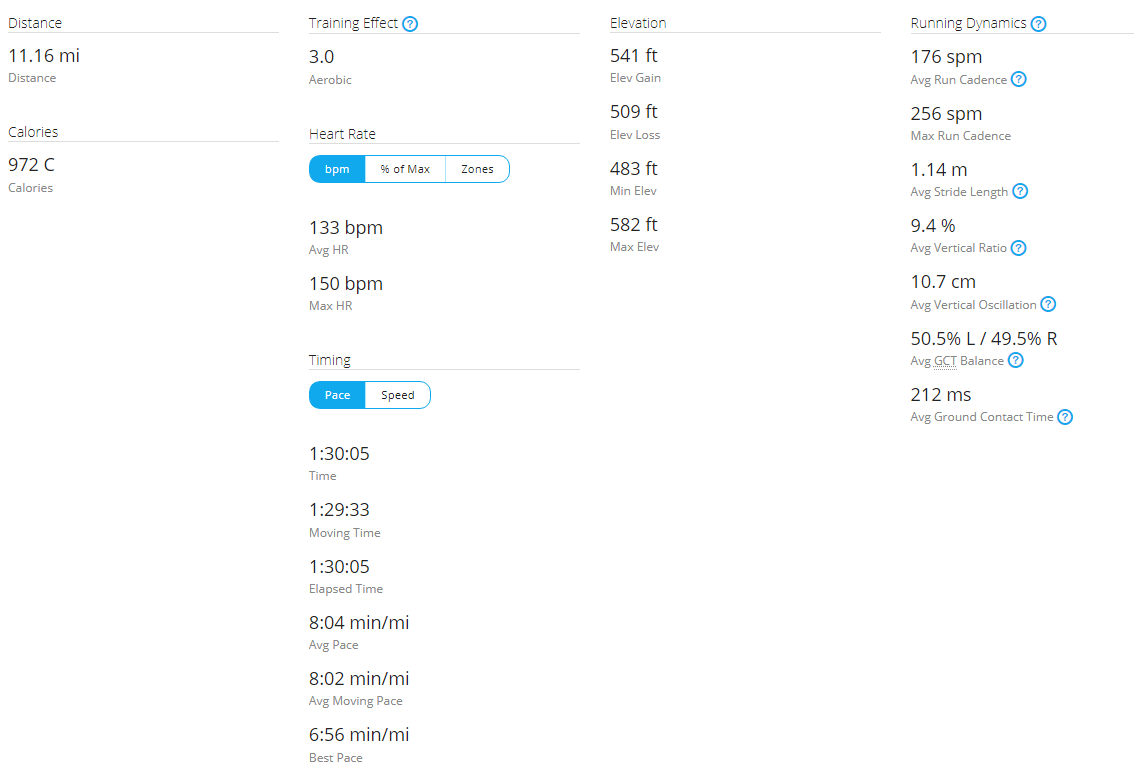Screen dimensions: 1134x779
Task: Click the 541 ft elevation gain value
Action: coord(634,56)
